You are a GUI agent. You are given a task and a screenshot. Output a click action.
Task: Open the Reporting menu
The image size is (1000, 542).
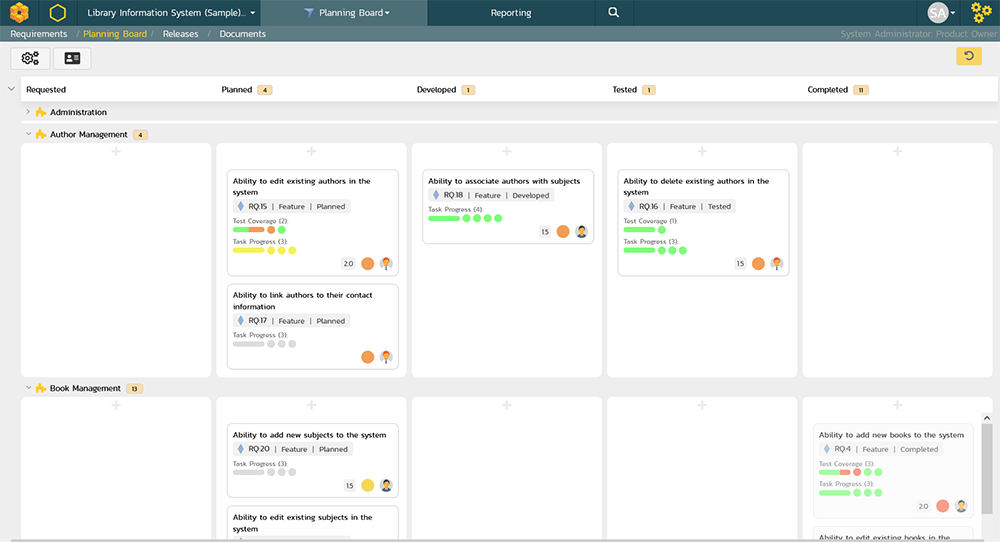click(x=511, y=13)
